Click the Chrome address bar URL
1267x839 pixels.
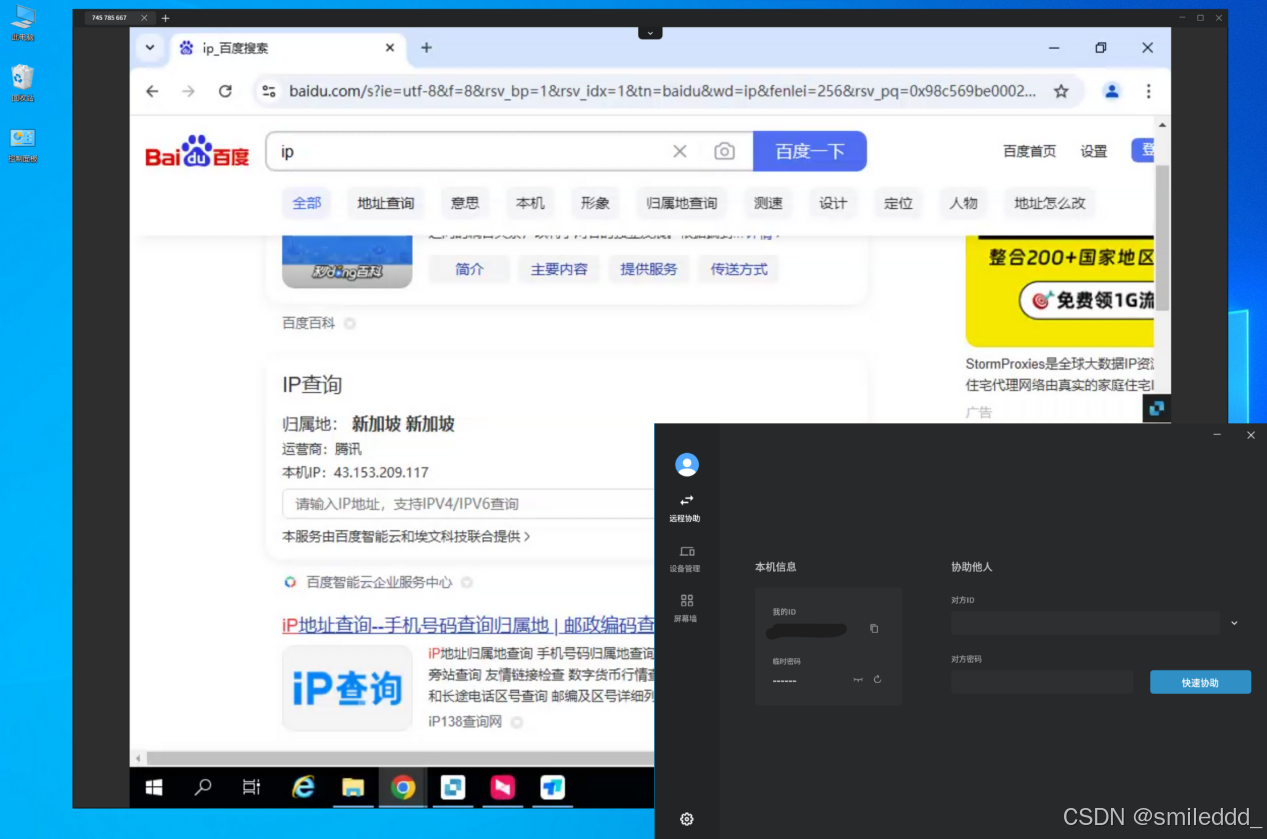coord(662,91)
